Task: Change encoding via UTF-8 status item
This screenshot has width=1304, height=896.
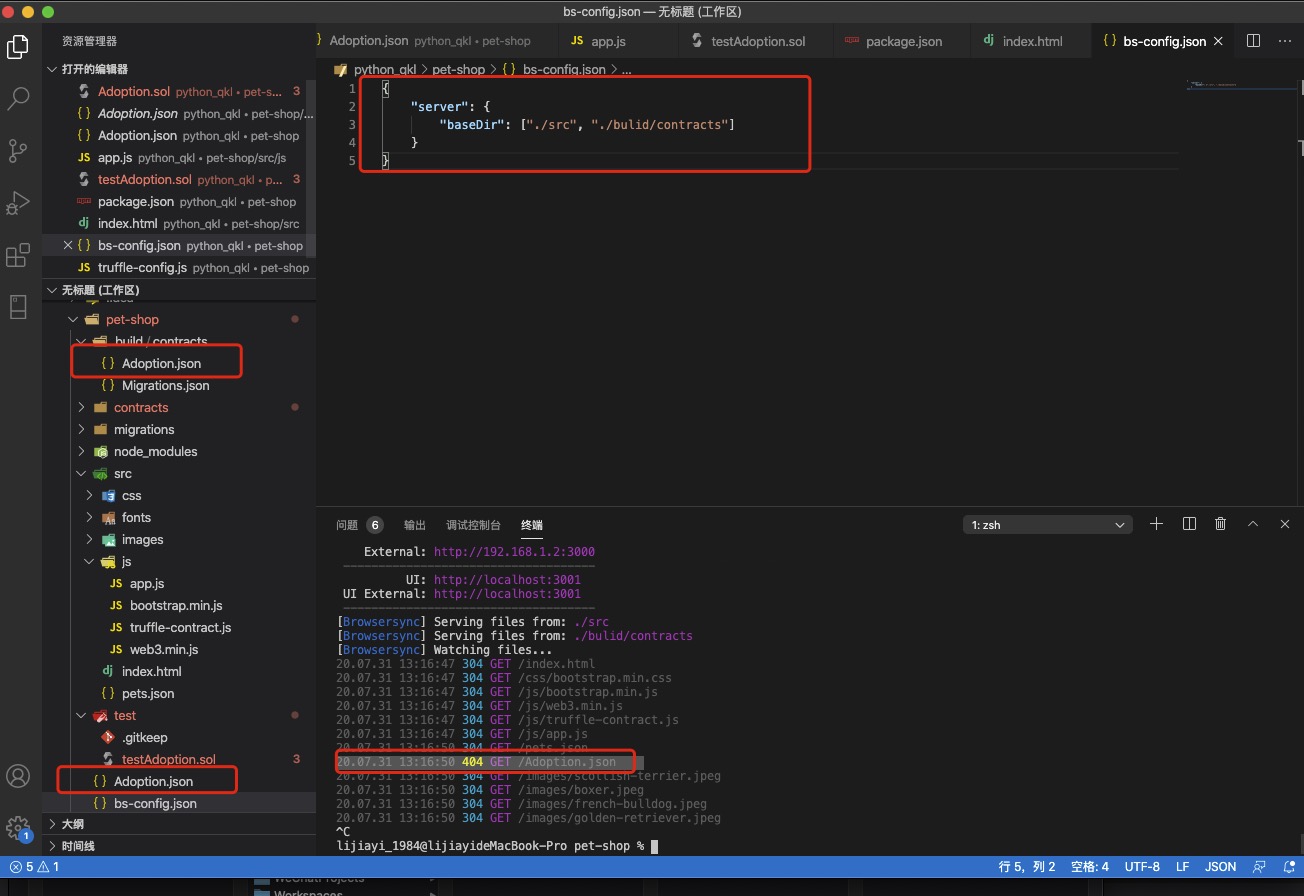Action: click(x=1142, y=867)
